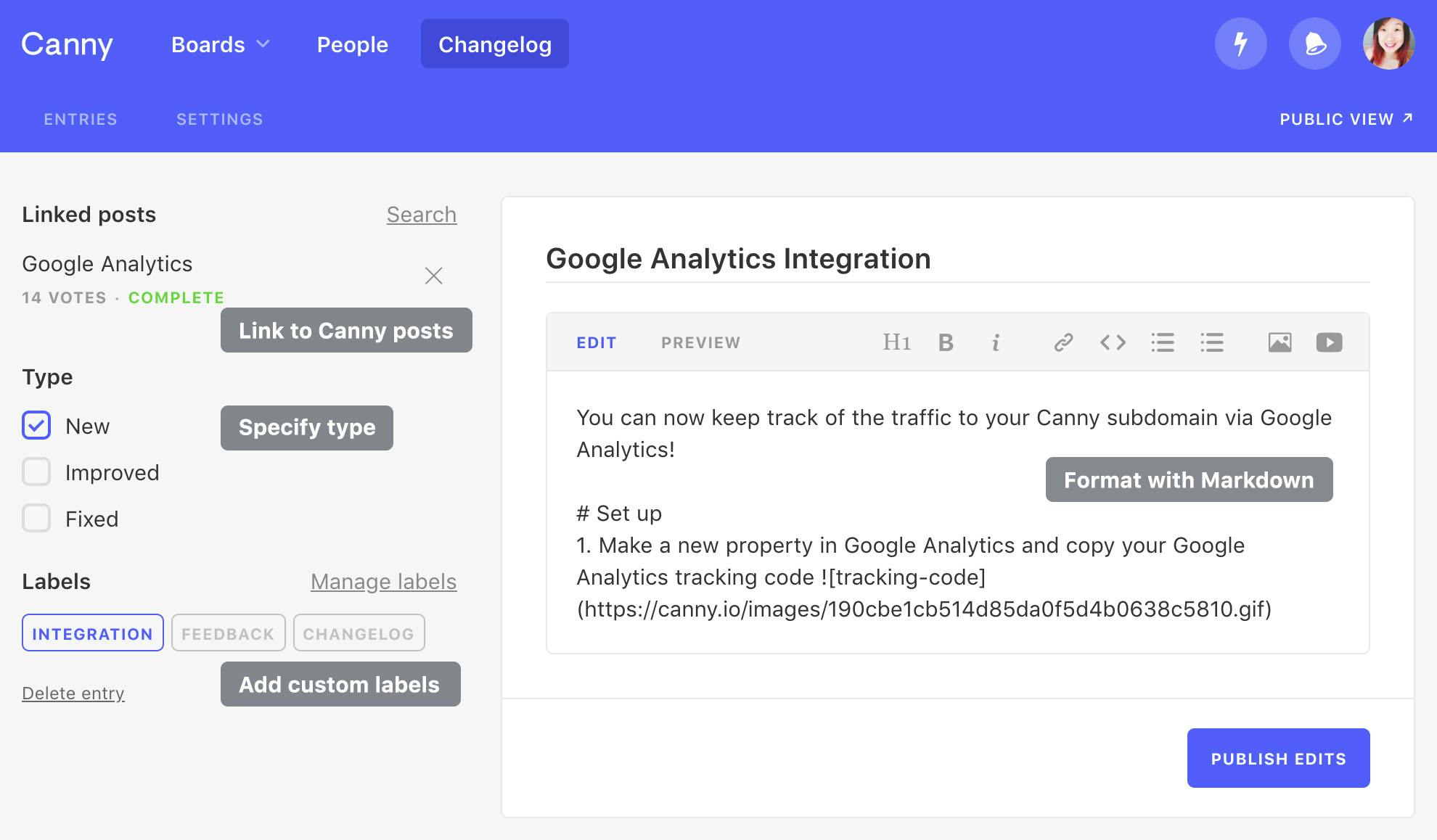Embed a video with the play icon
The width and height of the screenshot is (1437, 840).
pos(1329,342)
